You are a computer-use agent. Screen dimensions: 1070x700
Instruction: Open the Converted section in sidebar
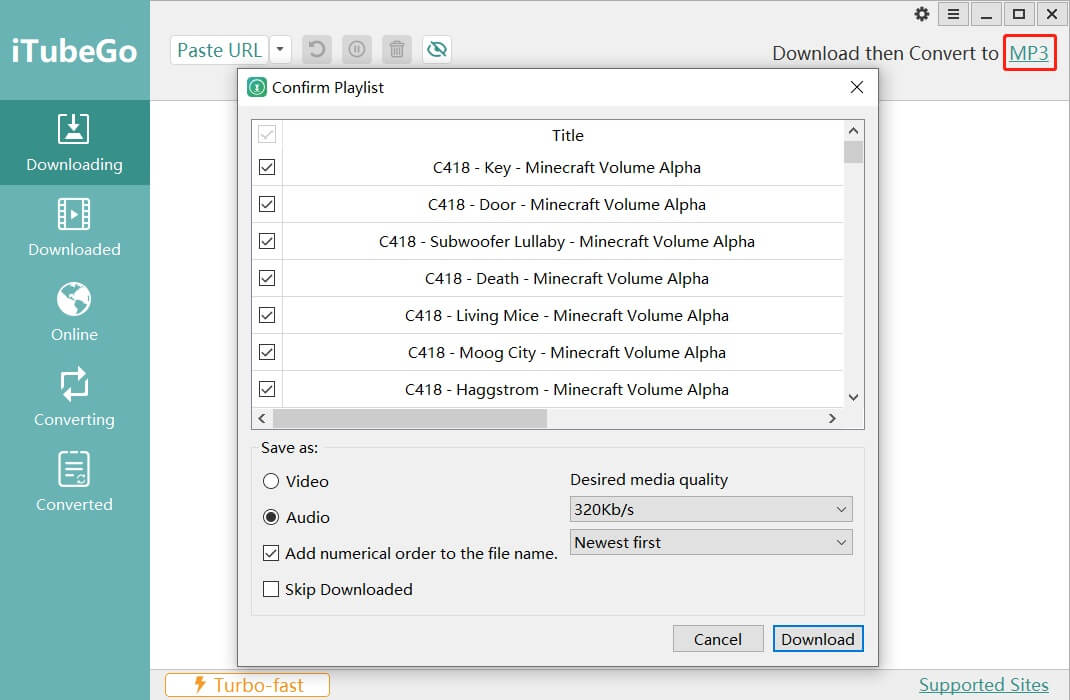click(x=74, y=482)
